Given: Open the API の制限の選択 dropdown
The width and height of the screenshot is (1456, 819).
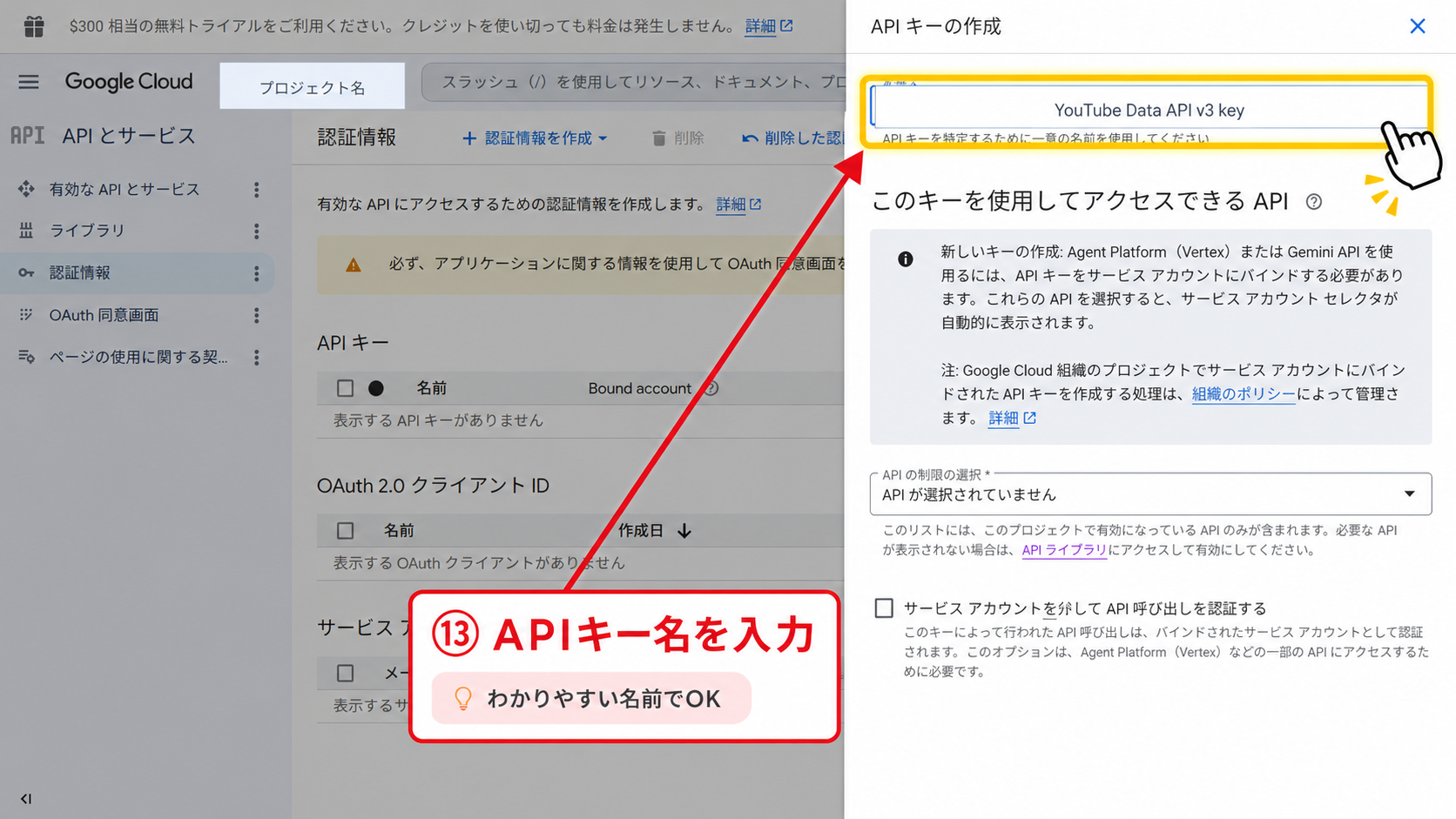Looking at the screenshot, I should [1150, 494].
